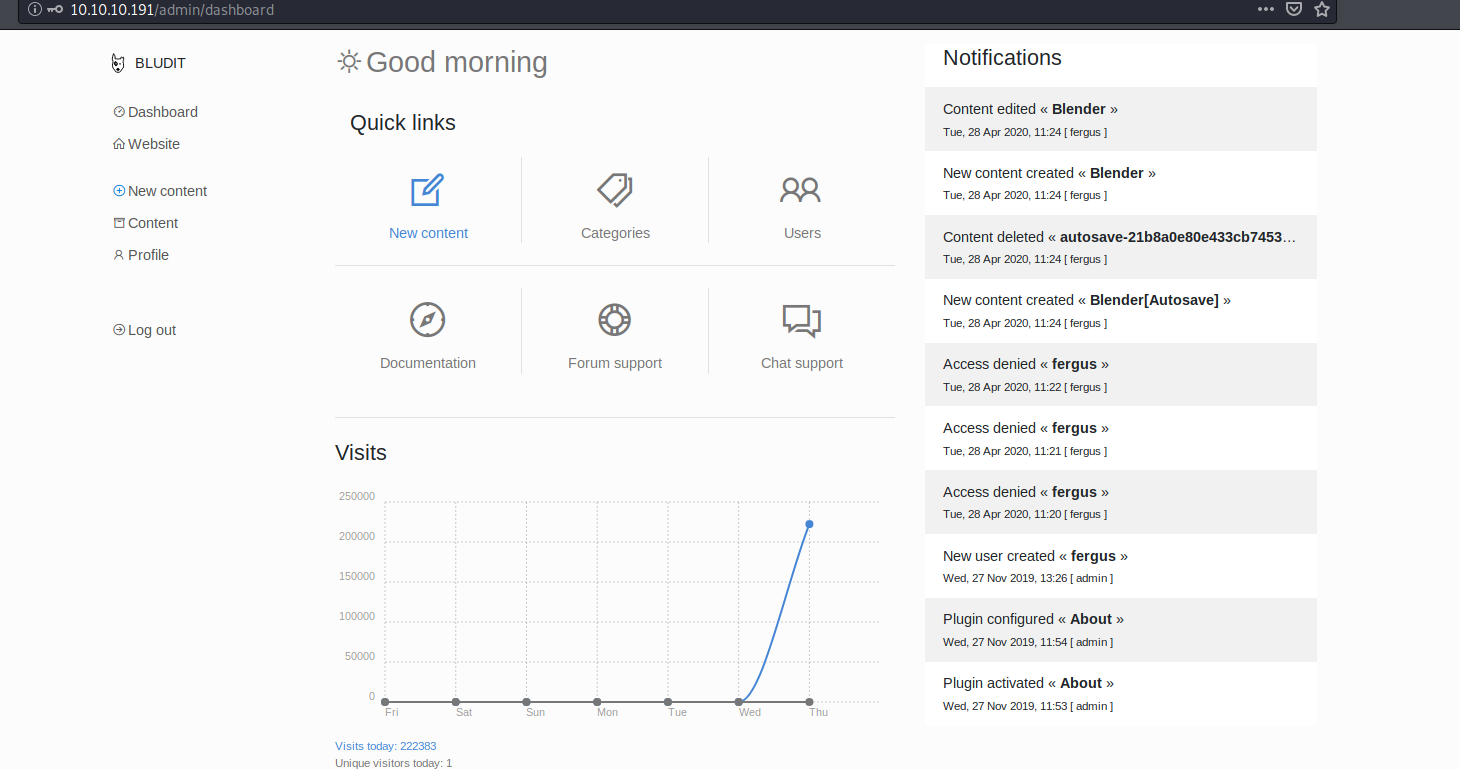Log out from the sidebar
This screenshot has height=769, width=1460.
click(151, 330)
